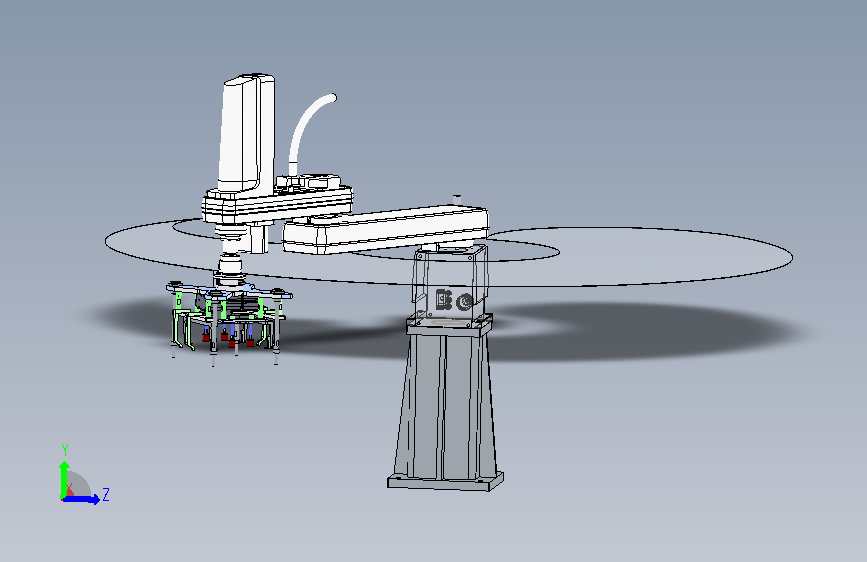Viewport: 867px width, 562px height.
Task: Select the tall white vertical column cover
Action: [247, 132]
